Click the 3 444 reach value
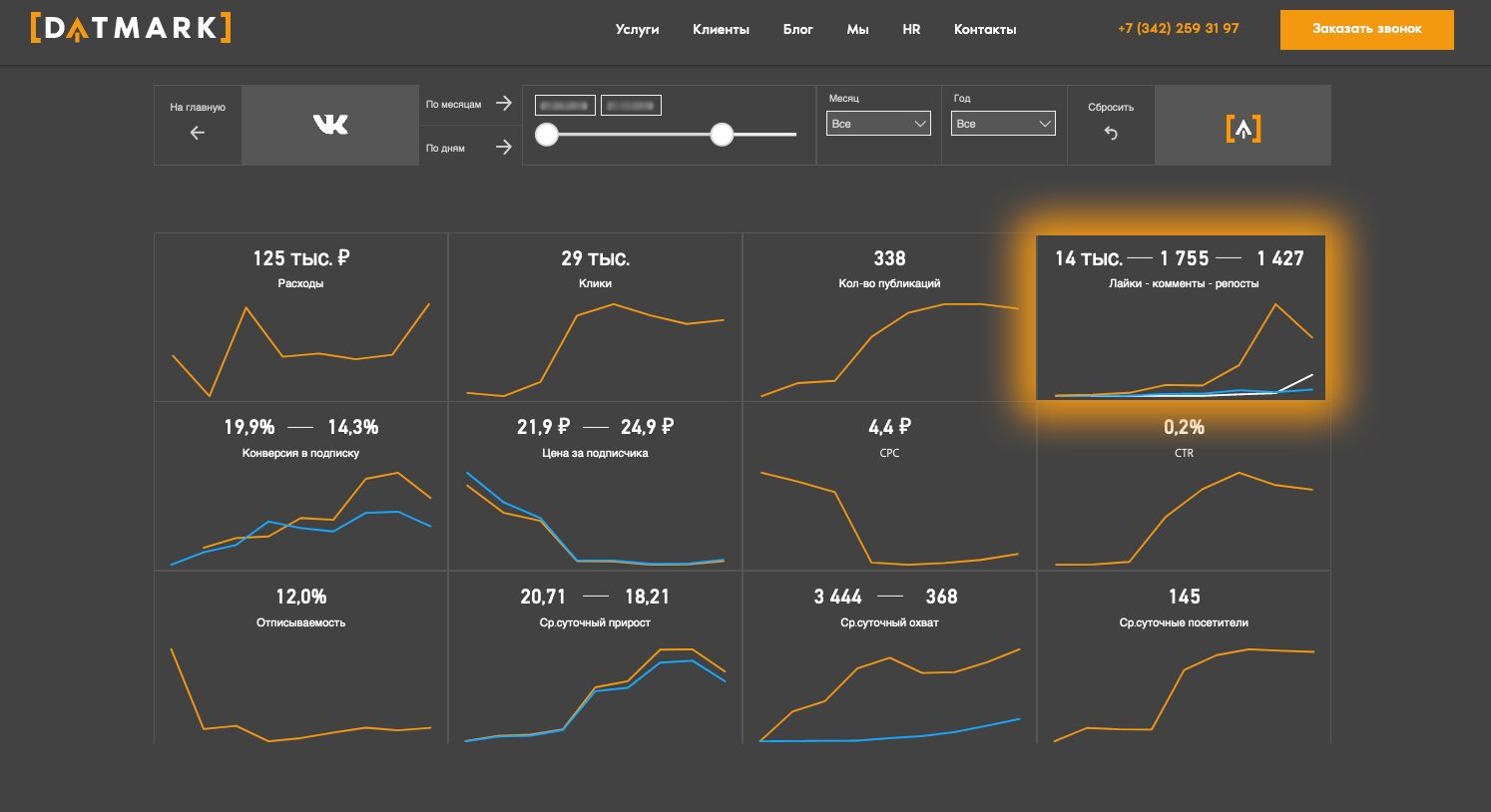Image resolution: width=1491 pixels, height=812 pixels. pos(837,597)
